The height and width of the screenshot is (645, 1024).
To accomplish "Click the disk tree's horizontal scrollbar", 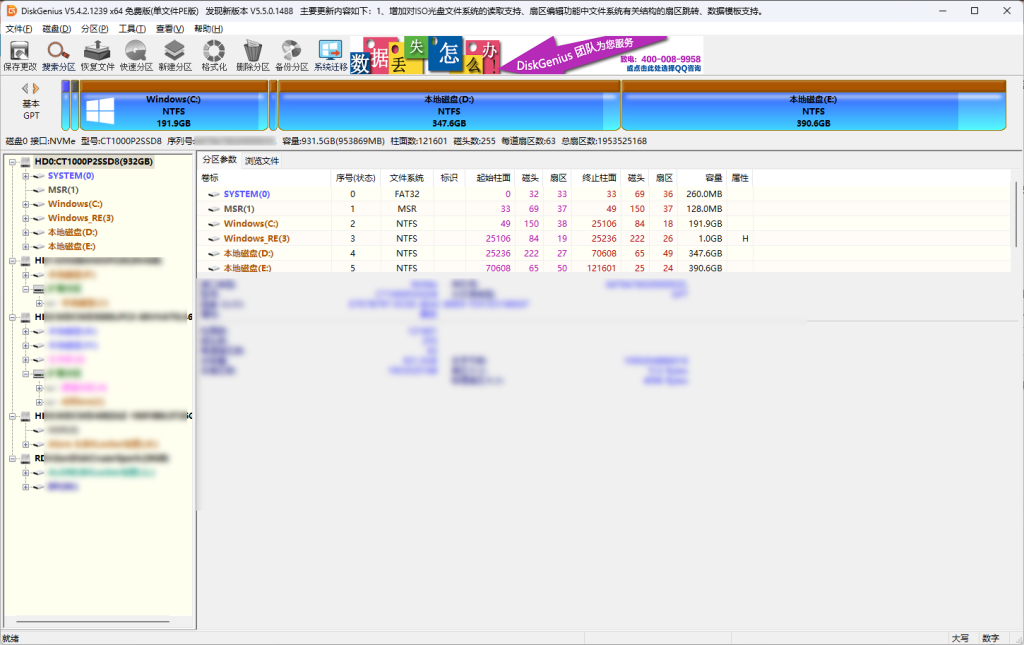I will 93,621.
